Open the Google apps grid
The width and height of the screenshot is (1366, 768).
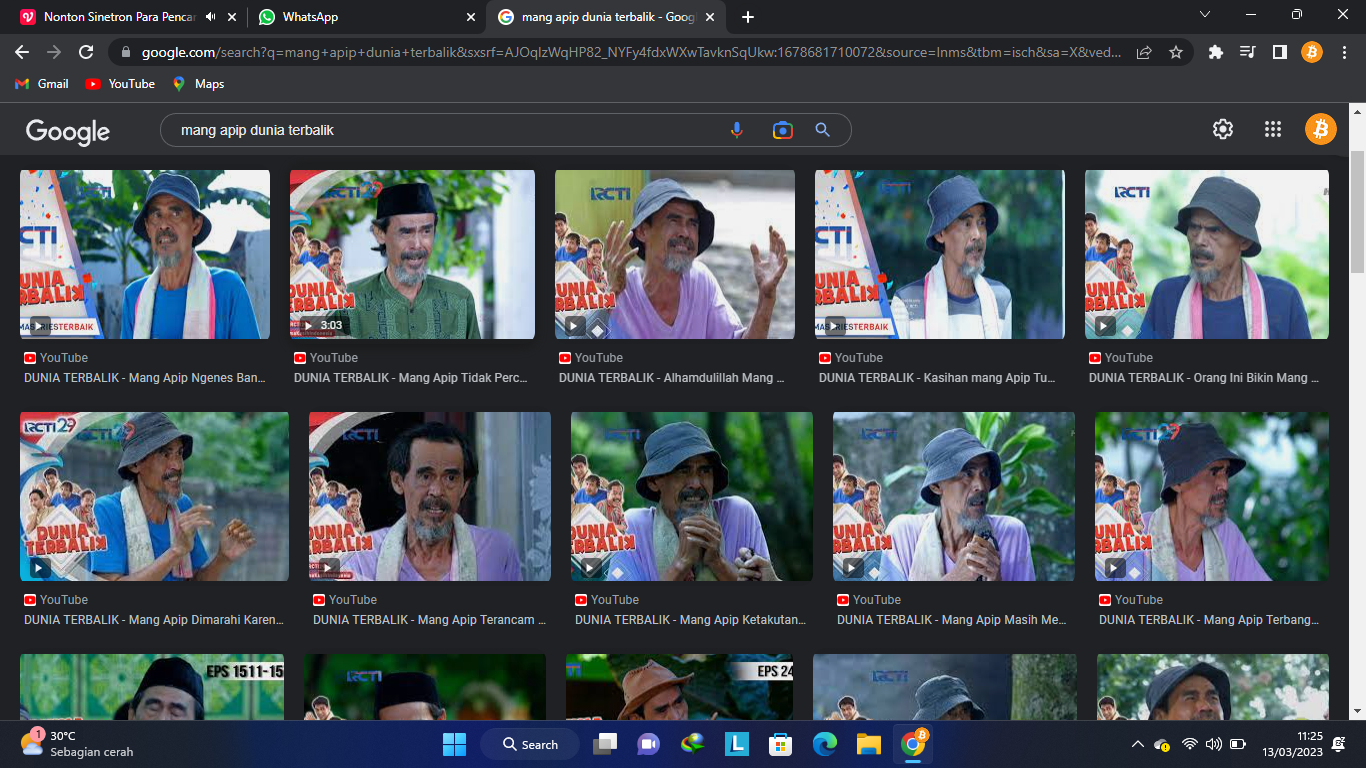1272,129
